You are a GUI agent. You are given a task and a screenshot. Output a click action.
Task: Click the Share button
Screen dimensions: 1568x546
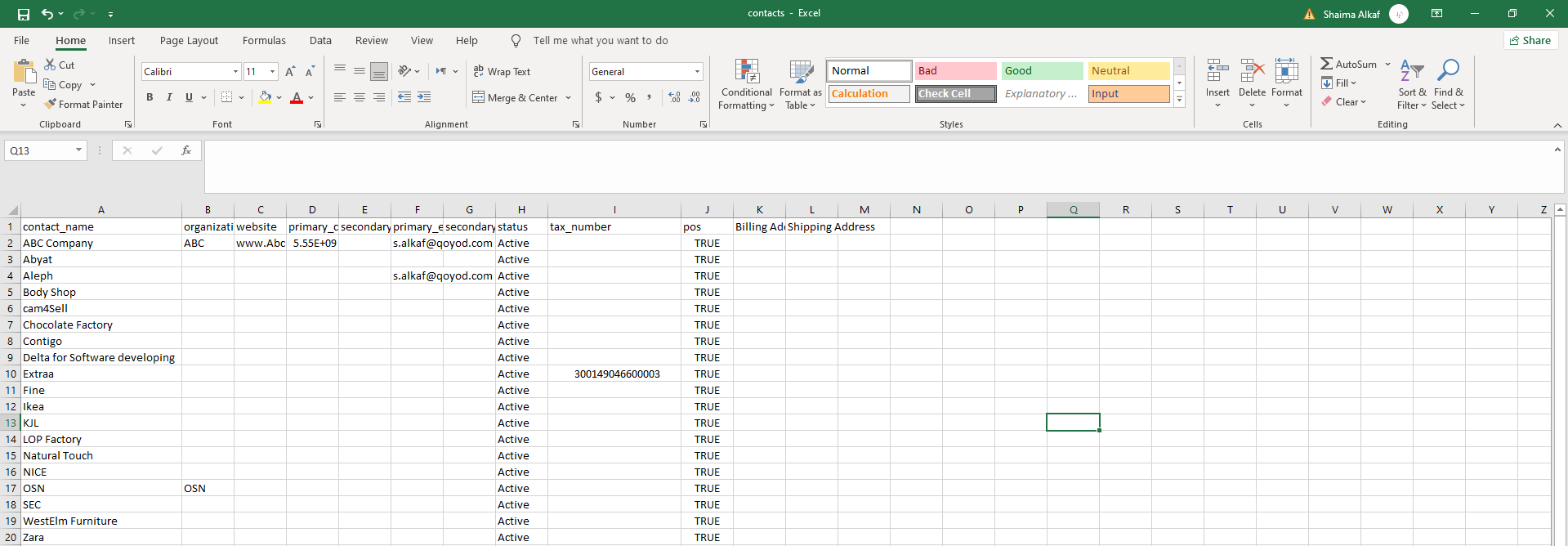[1530, 41]
